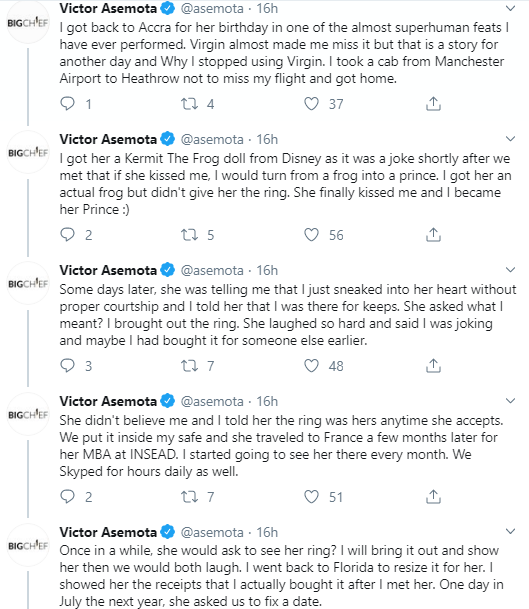Click the BIGCHIEF avatar beside the INSEAD tweet
The width and height of the screenshot is (529, 609).
(x=28, y=414)
